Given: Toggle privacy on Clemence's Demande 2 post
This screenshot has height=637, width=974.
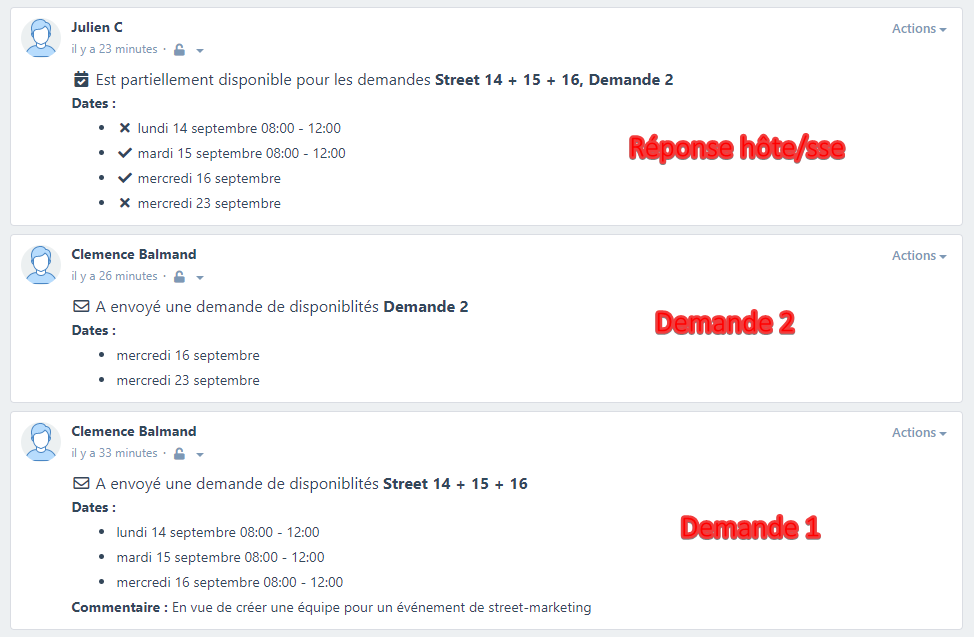Looking at the screenshot, I should click(181, 276).
